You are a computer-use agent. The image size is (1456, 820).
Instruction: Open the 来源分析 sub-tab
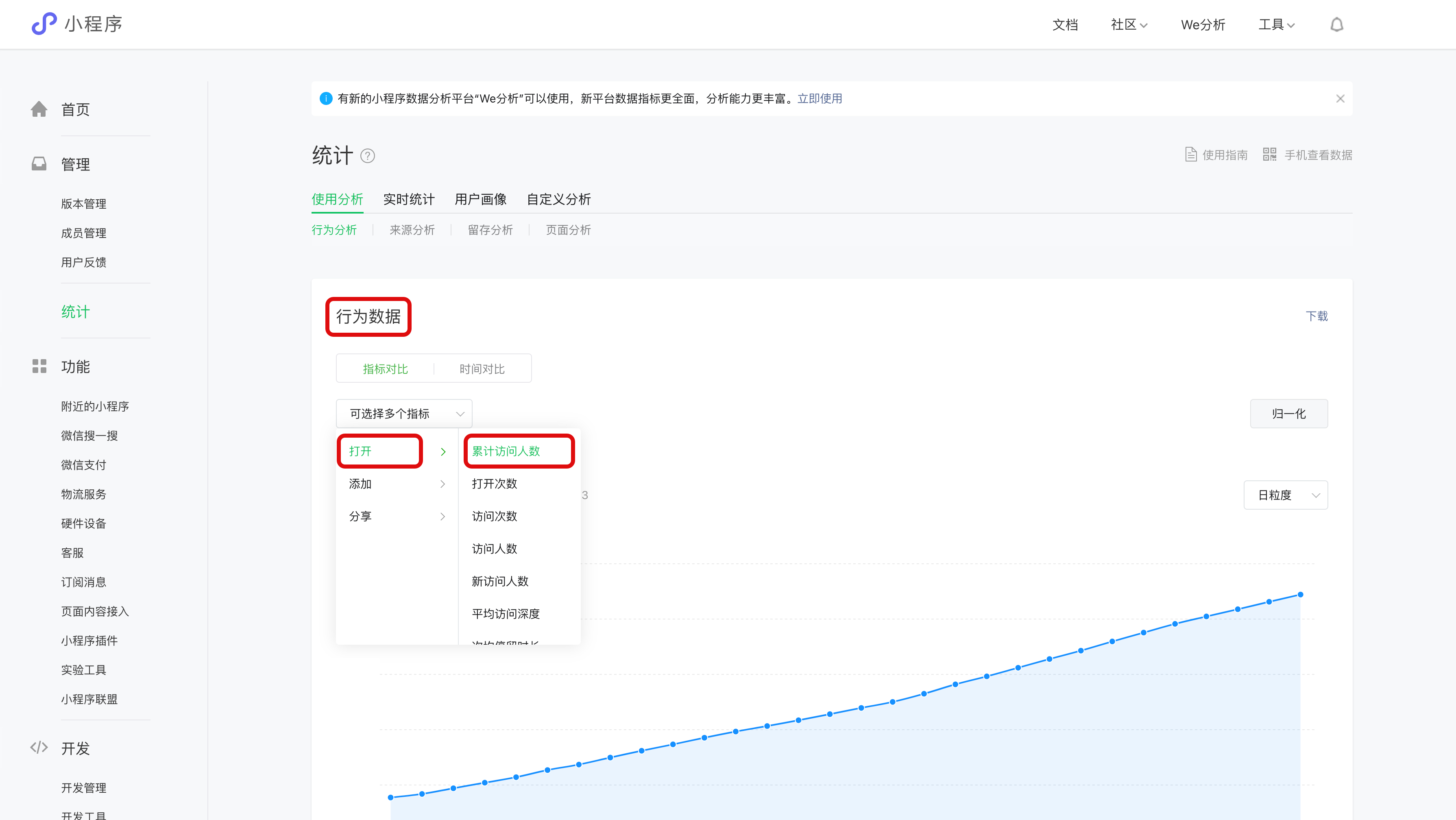(412, 230)
